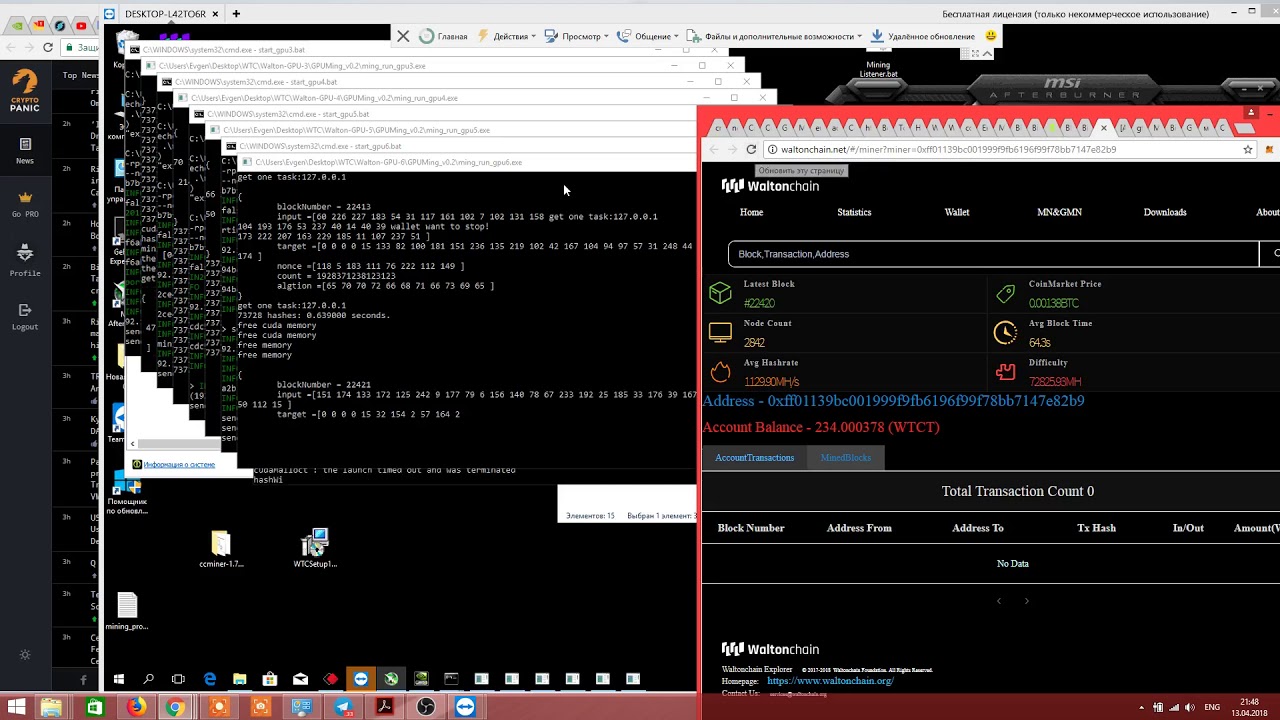Open Google Chrome from the local taskbar
1280x720 pixels.
pyautogui.click(x=175, y=707)
